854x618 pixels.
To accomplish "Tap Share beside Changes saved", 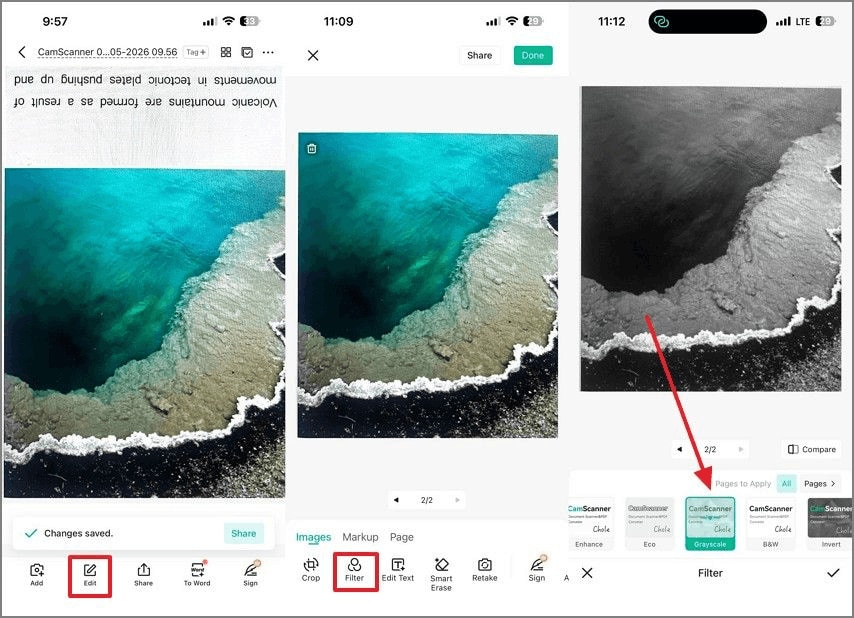I will point(243,534).
